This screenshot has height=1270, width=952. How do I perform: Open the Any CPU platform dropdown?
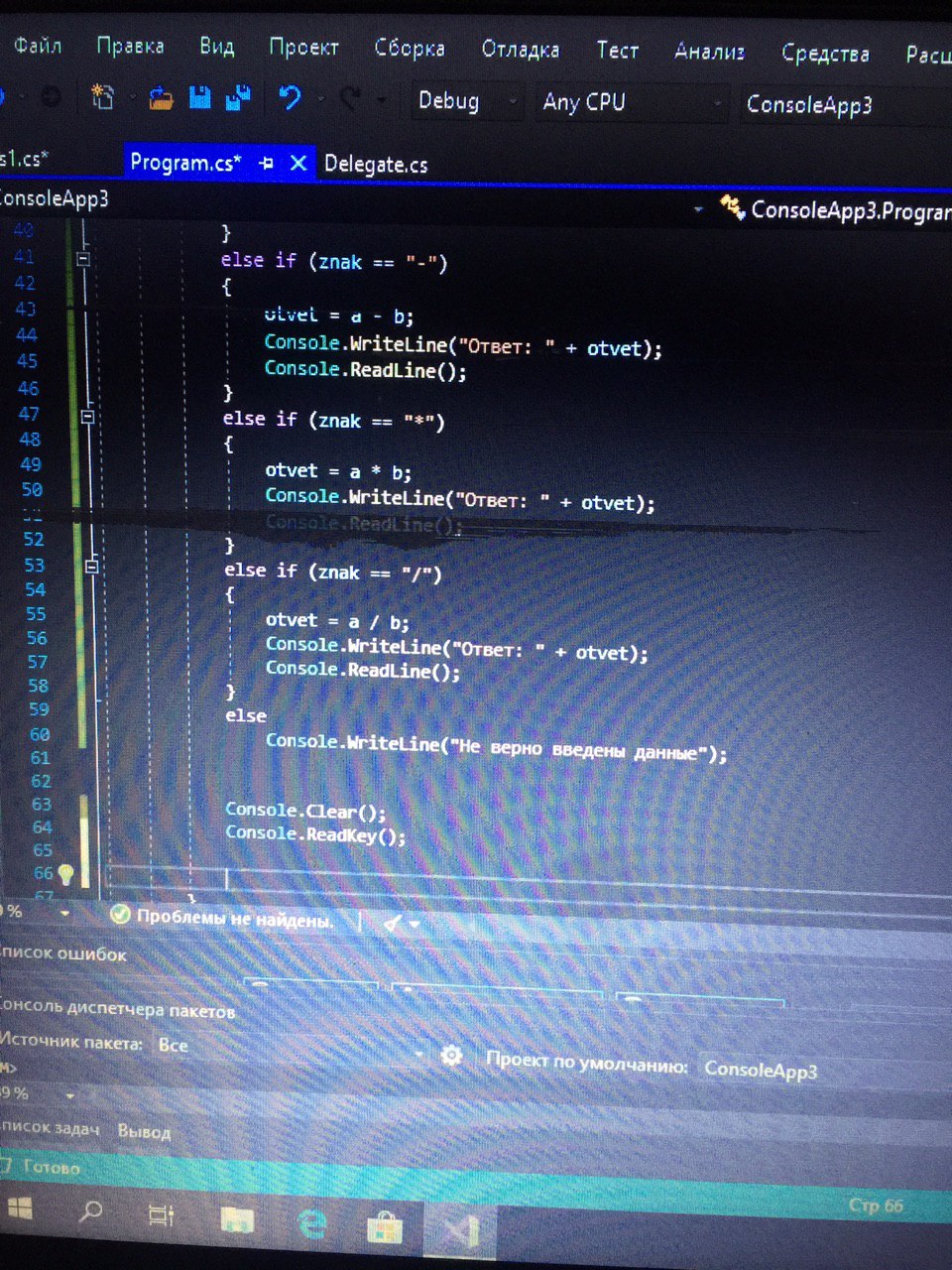(631, 102)
